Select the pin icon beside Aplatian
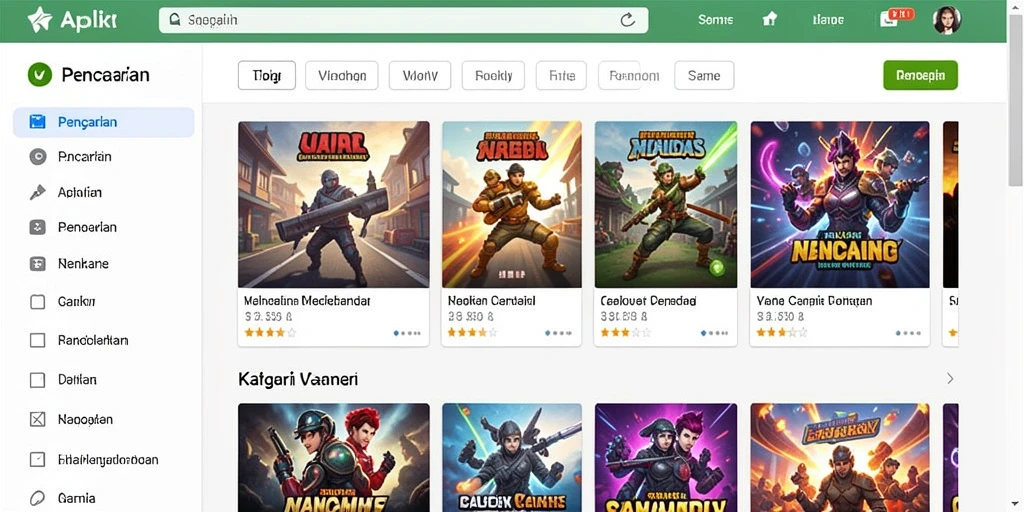This screenshot has width=1024, height=512. tap(38, 192)
